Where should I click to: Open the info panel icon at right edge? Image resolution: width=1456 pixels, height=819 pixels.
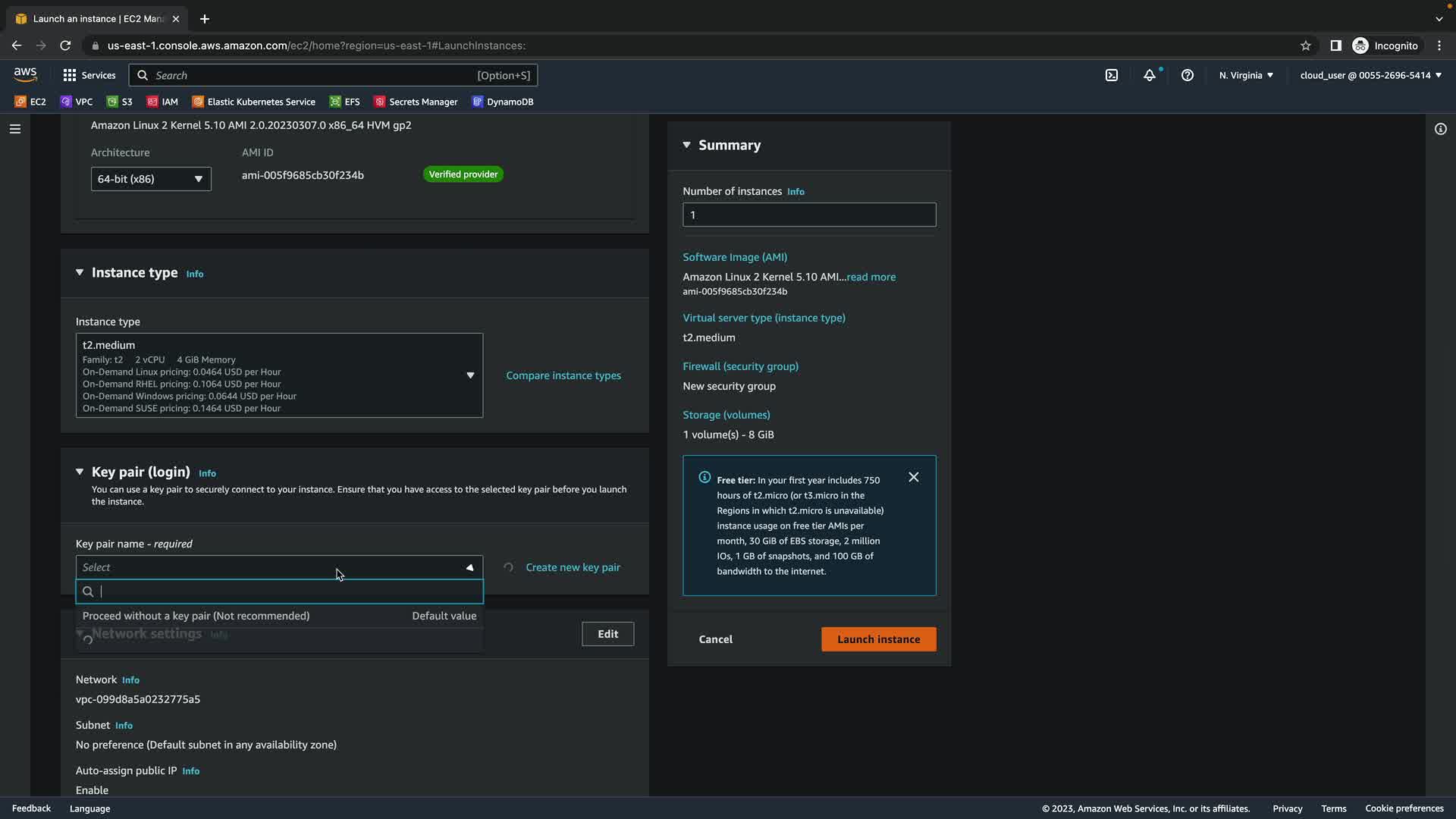point(1441,129)
